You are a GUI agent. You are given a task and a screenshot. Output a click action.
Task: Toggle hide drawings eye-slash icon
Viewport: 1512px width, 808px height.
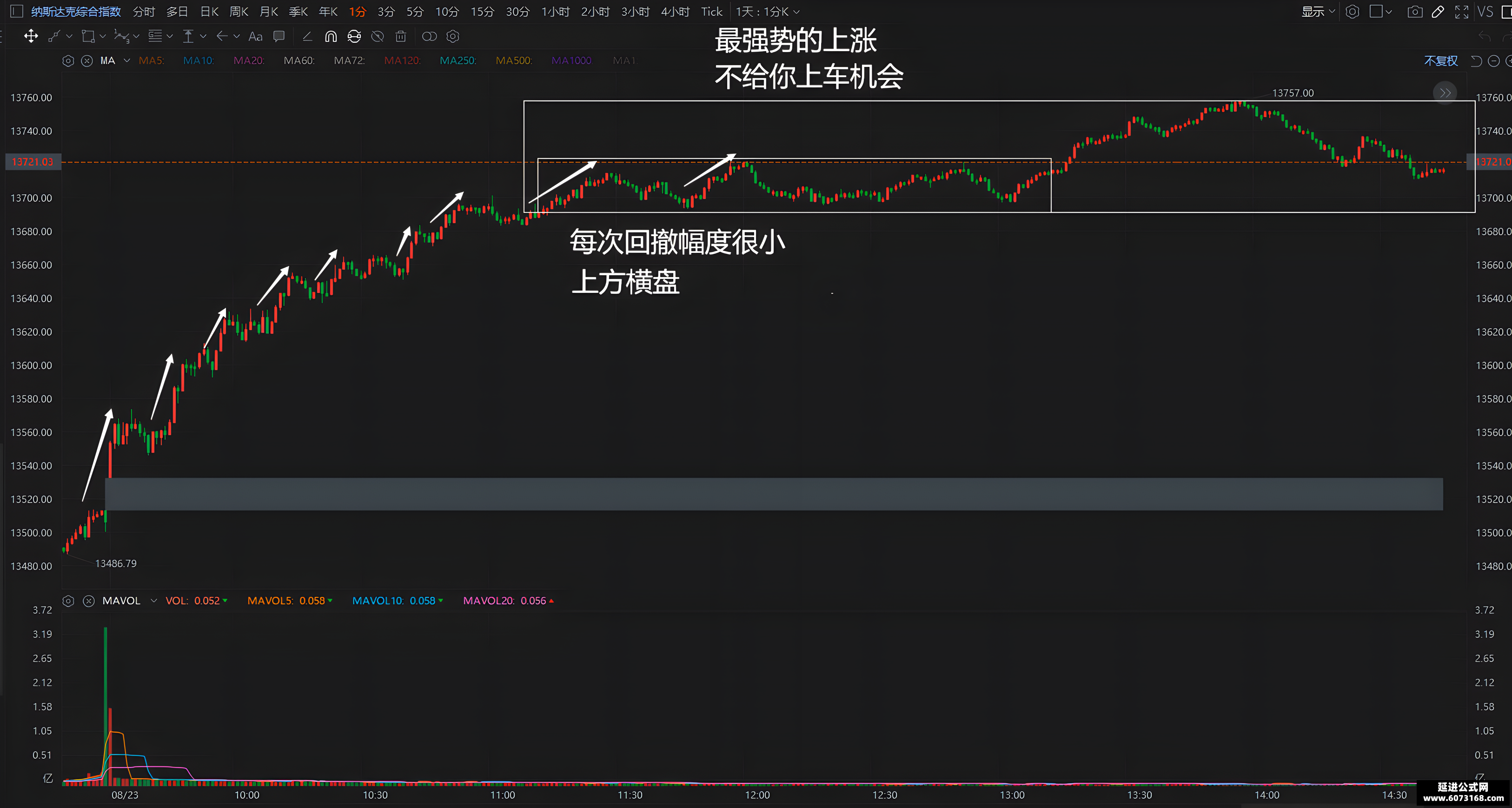click(x=378, y=36)
